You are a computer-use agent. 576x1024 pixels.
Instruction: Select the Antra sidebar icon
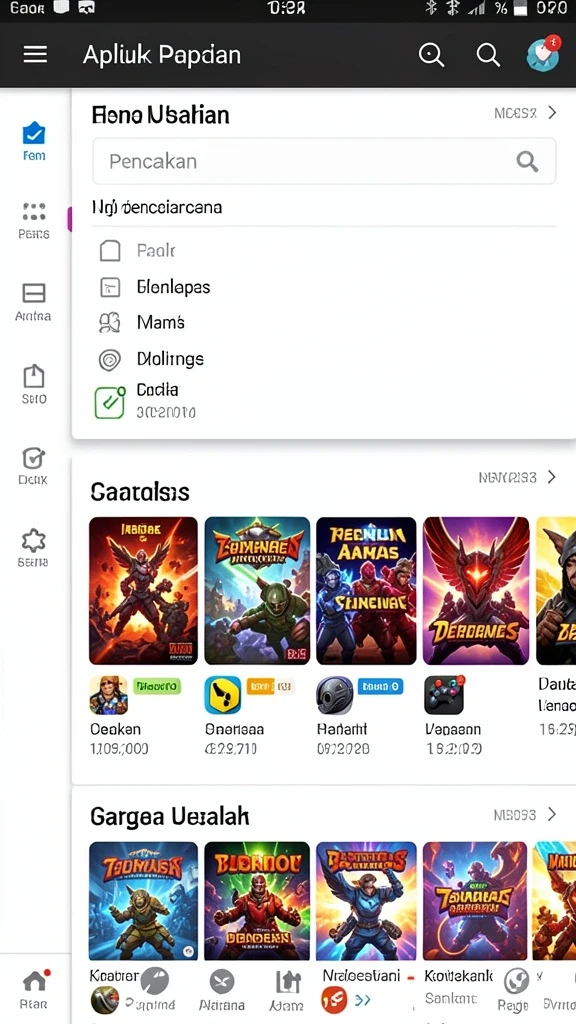tap(33, 302)
